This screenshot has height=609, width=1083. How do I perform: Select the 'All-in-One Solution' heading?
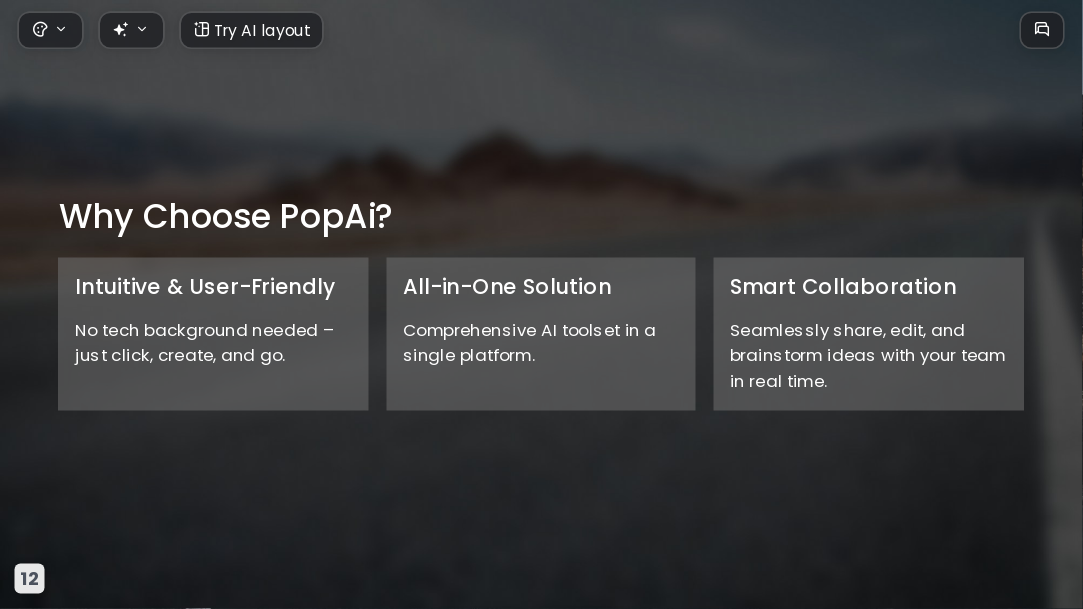(507, 287)
